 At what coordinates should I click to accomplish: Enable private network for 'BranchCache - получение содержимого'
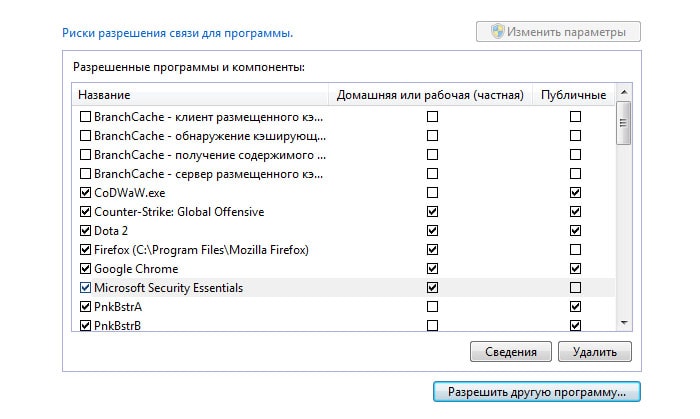[432, 155]
